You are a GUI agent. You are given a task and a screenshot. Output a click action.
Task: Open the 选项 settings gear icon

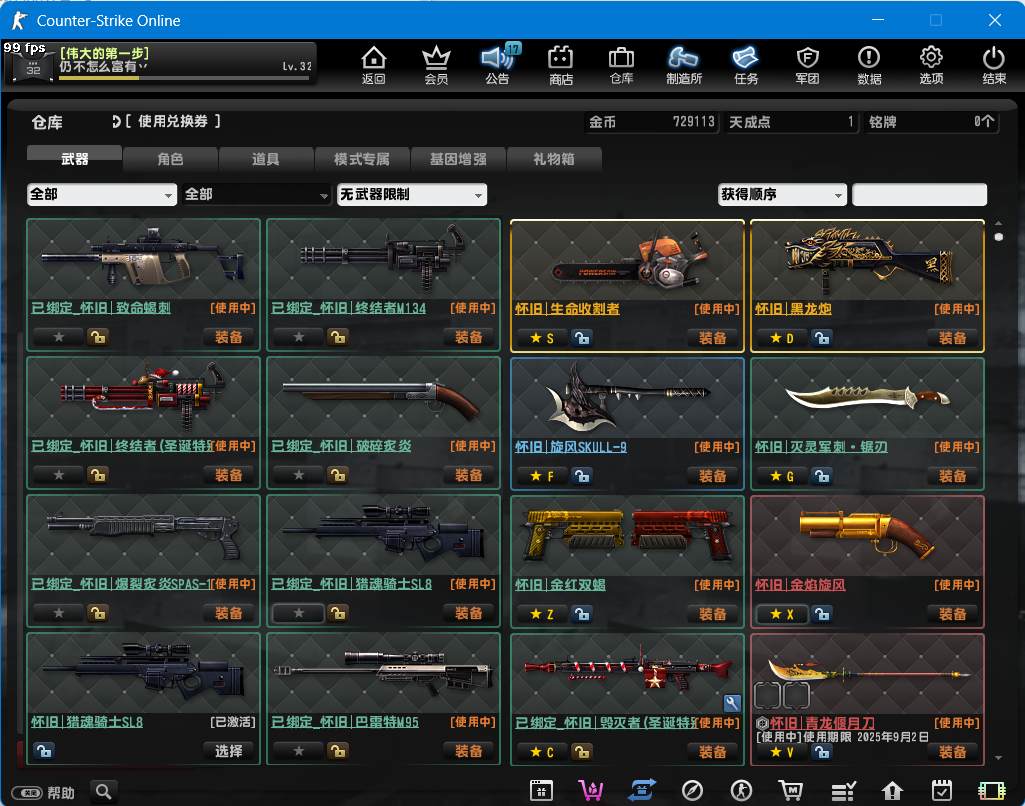click(x=931, y=65)
